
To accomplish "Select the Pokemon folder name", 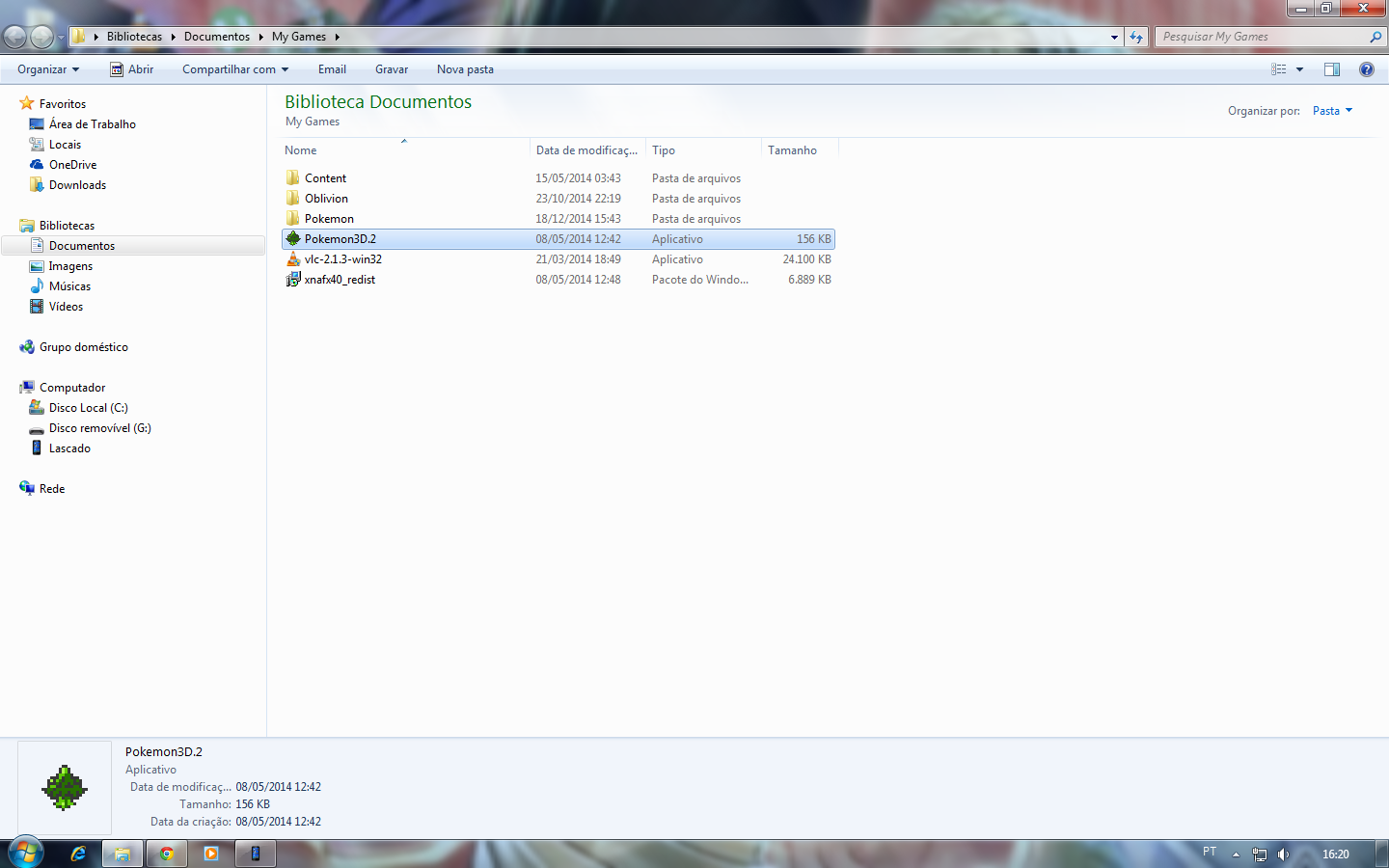I will click(329, 219).
